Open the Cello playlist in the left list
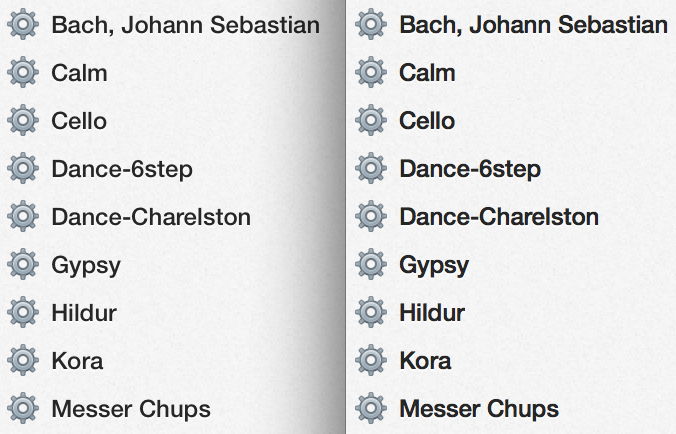This screenshot has width=676, height=434. [79, 121]
